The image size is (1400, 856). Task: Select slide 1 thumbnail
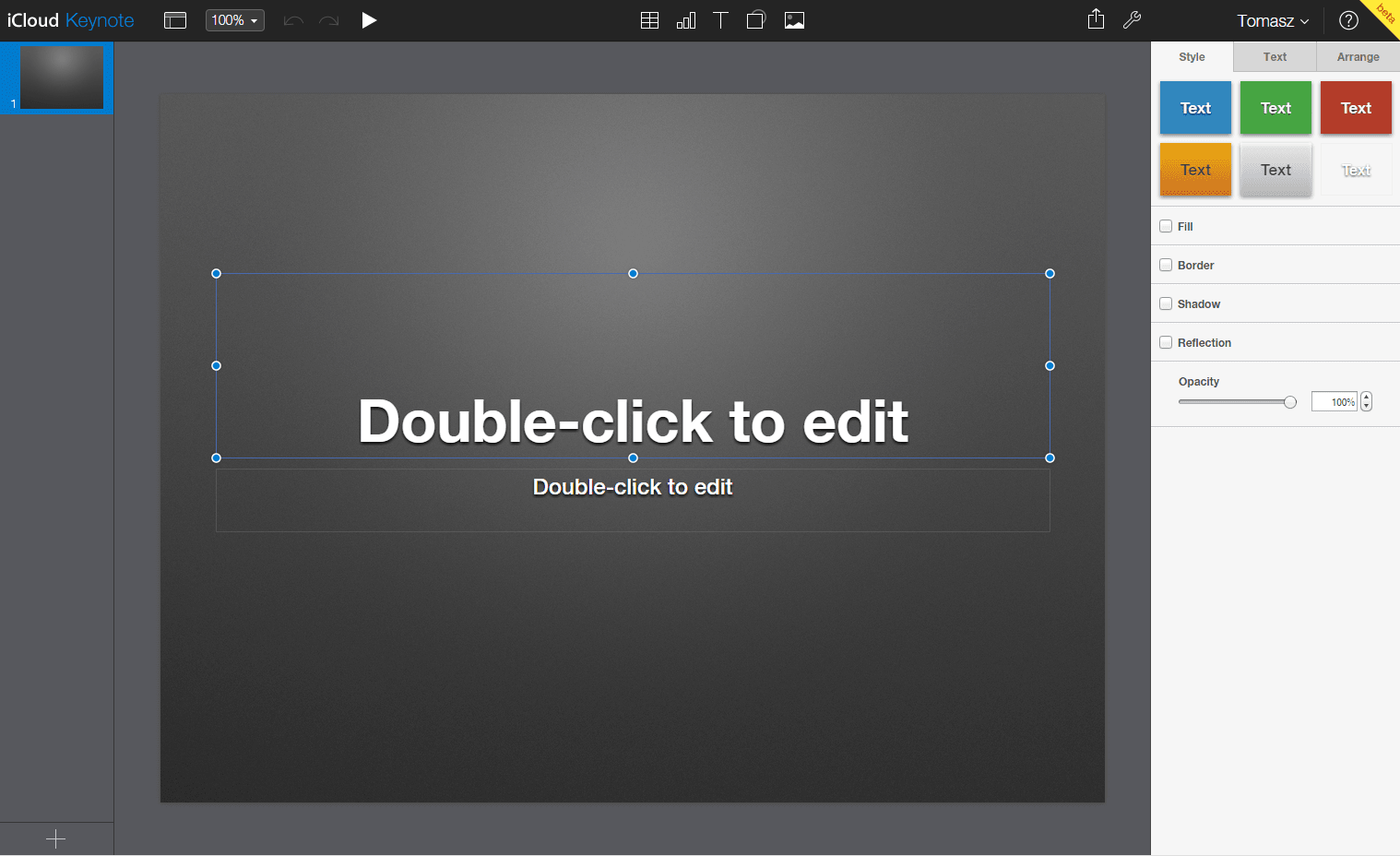(61, 77)
